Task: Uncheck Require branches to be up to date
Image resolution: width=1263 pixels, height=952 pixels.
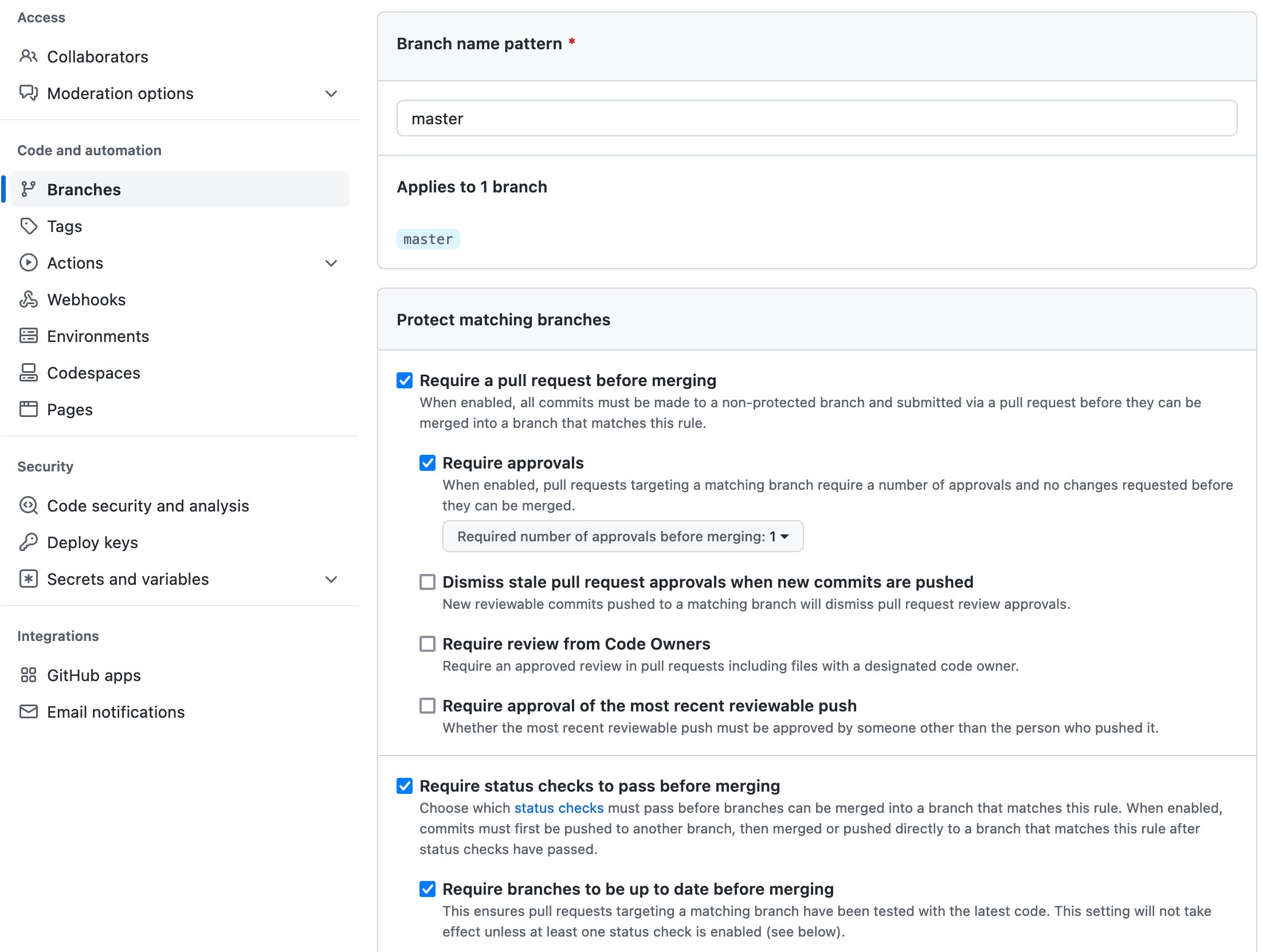Action: click(x=427, y=889)
